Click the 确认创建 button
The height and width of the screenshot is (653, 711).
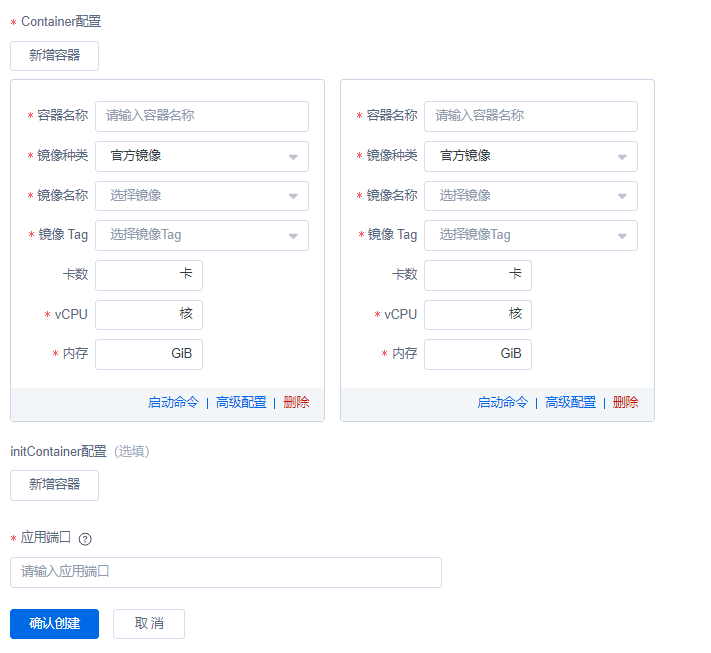pos(54,624)
